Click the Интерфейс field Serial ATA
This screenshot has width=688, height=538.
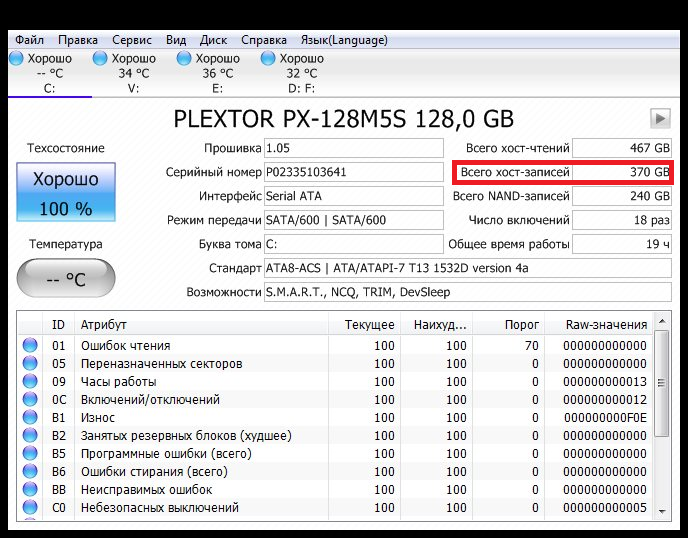[354, 196]
